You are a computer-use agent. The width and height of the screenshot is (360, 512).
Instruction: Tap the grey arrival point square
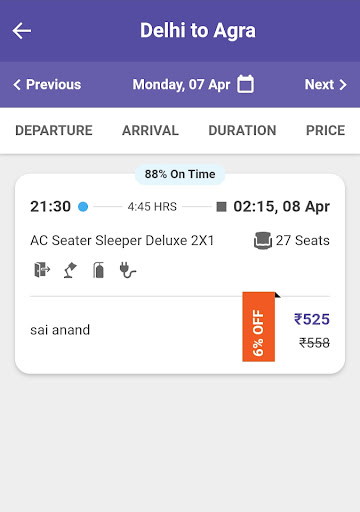[221, 207]
